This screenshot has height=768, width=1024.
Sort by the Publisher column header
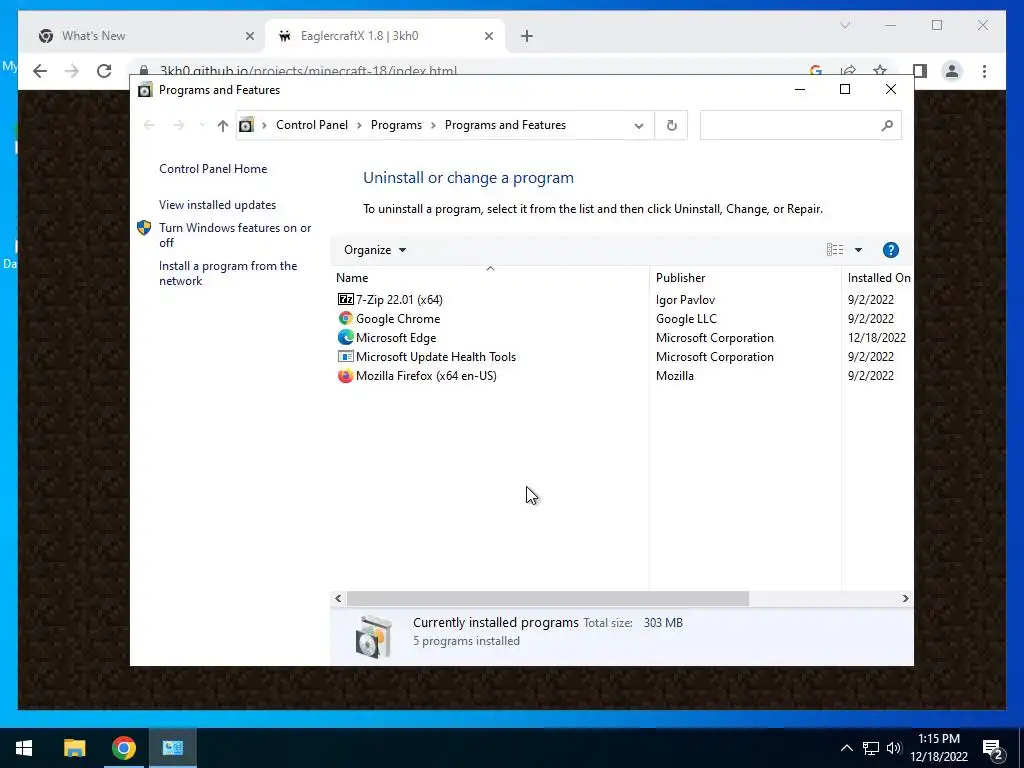click(x=745, y=278)
